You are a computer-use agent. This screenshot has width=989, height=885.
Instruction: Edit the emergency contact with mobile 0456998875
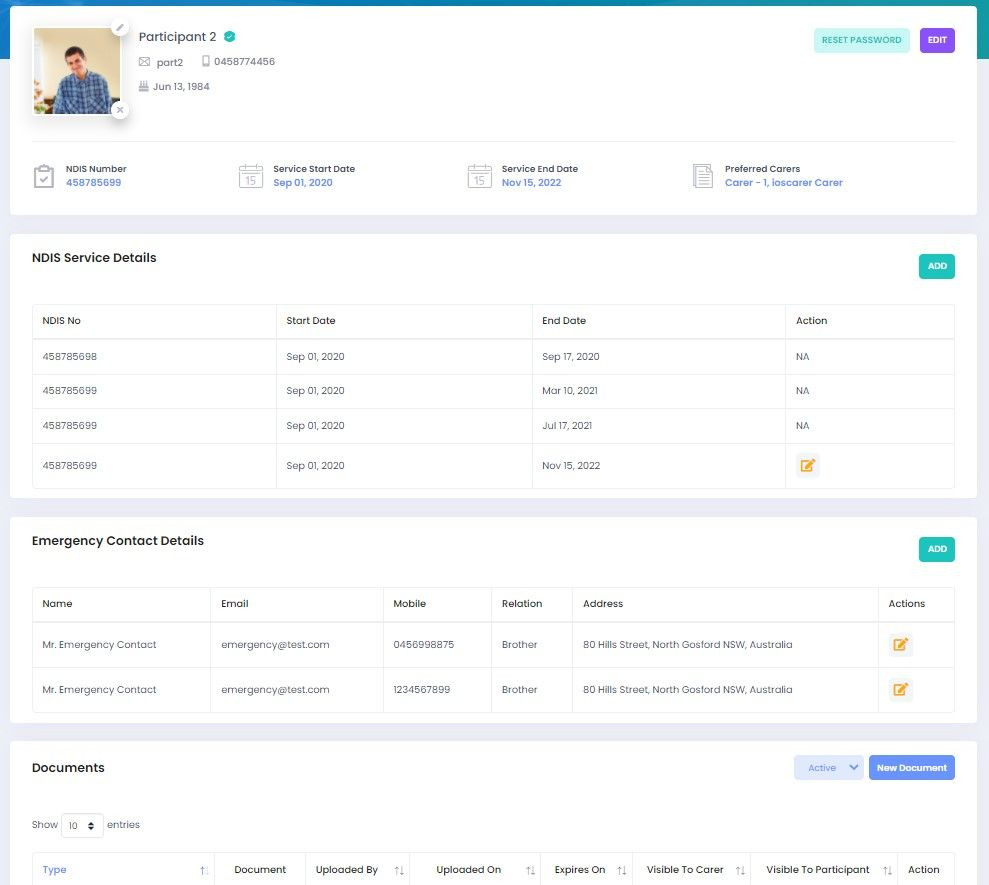pyautogui.click(x=901, y=645)
